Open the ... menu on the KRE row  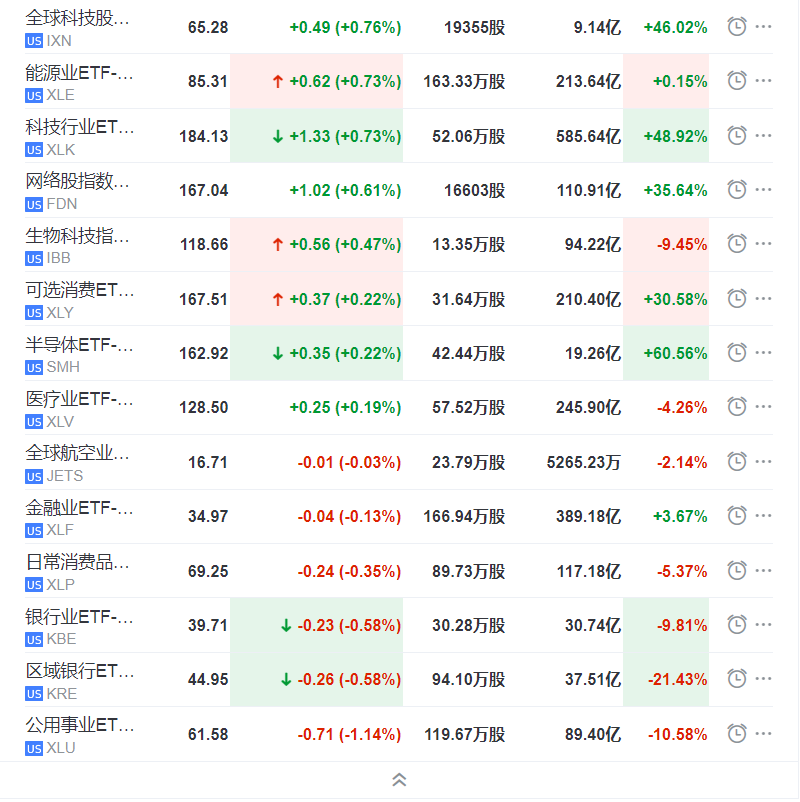[763, 678]
